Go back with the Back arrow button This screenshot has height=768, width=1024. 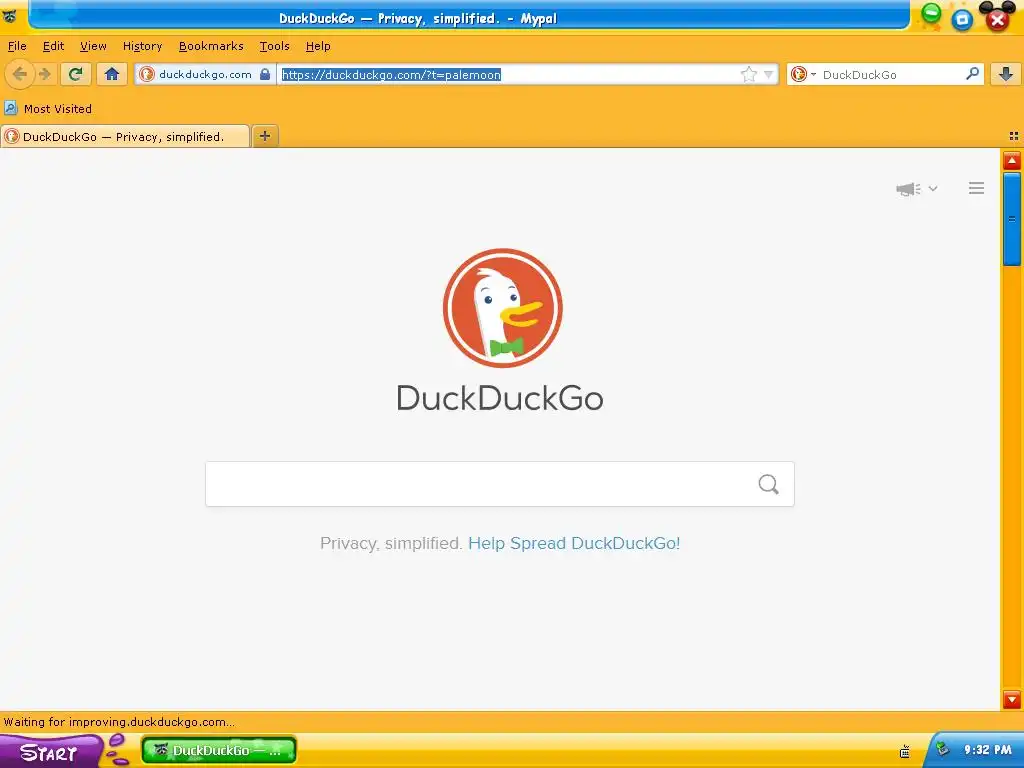(x=20, y=74)
